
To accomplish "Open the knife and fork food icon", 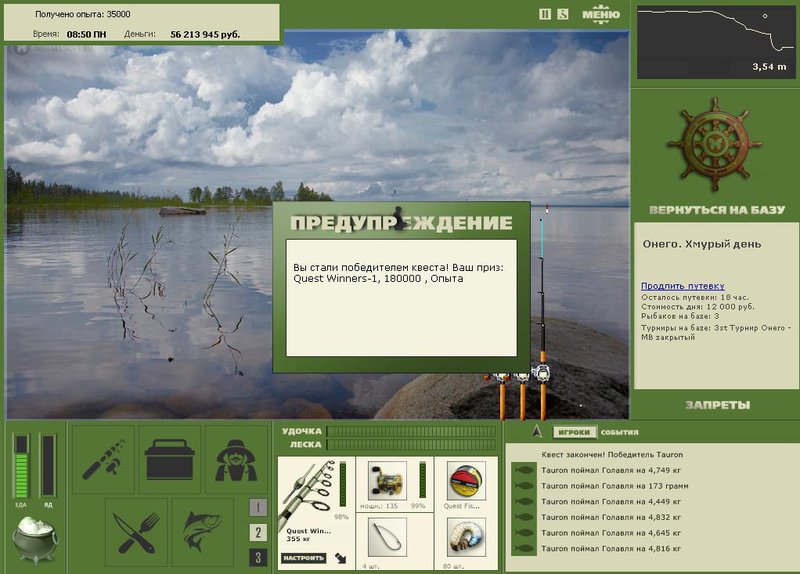I will (136, 532).
